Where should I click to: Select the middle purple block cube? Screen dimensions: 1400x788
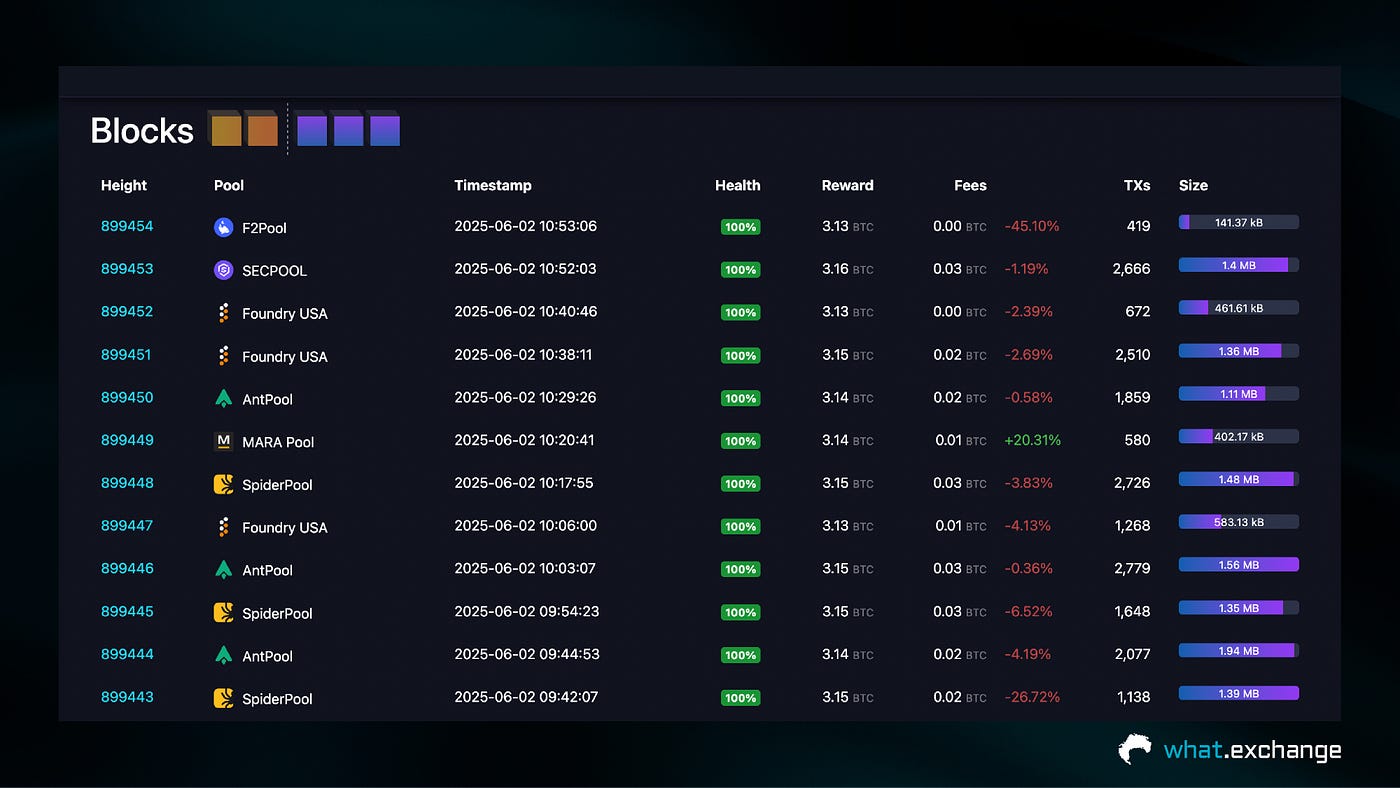[x=347, y=129]
